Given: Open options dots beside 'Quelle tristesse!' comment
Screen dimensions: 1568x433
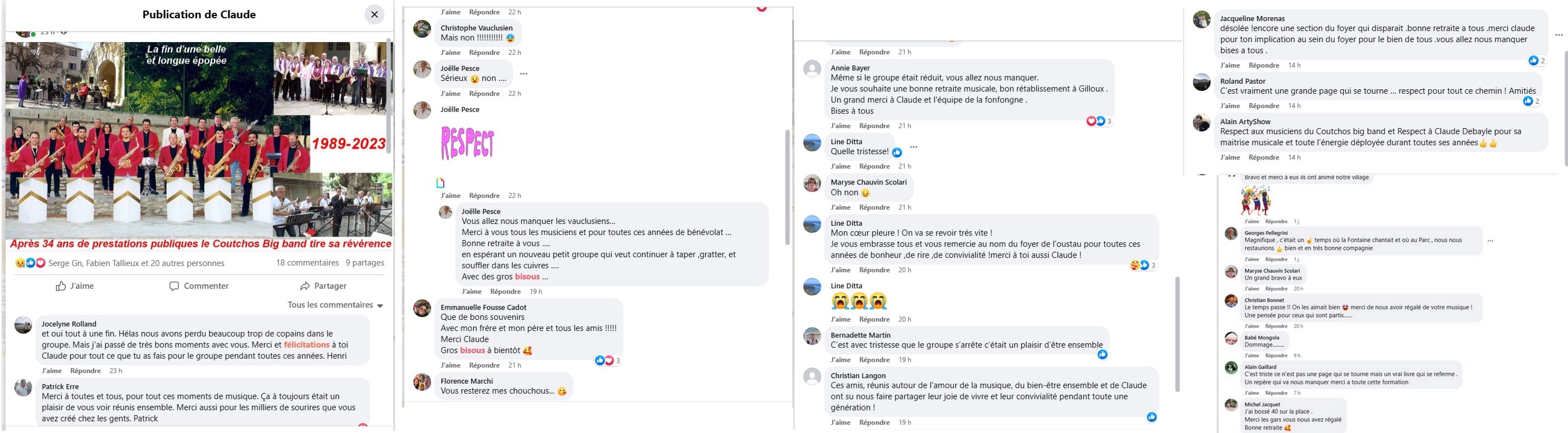Looking at the screenshot, I should (x=914, y=147).
